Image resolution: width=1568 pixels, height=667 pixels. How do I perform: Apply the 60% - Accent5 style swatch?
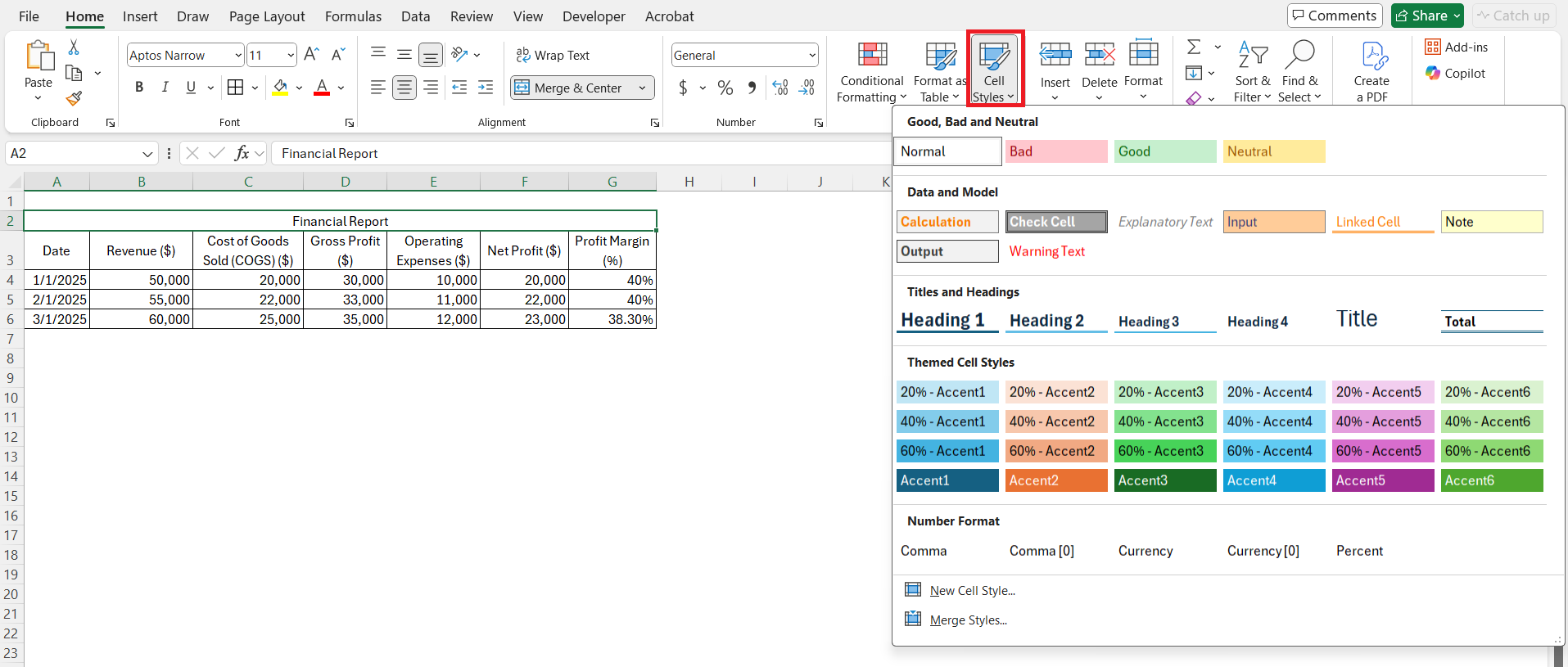pyautogui.click(x=1383, y=451)
